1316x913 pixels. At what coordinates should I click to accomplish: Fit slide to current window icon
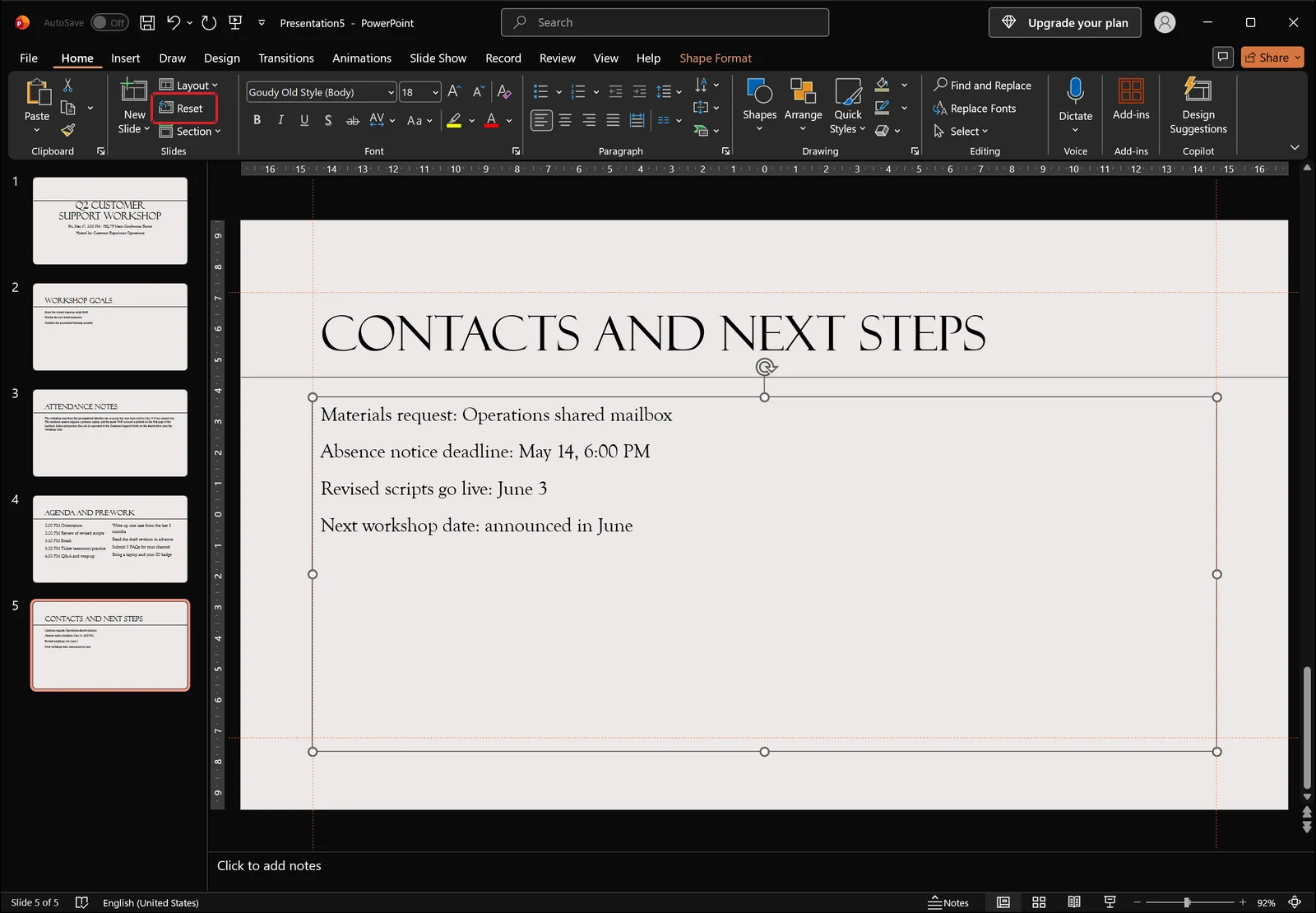[x=1295, y=902]
